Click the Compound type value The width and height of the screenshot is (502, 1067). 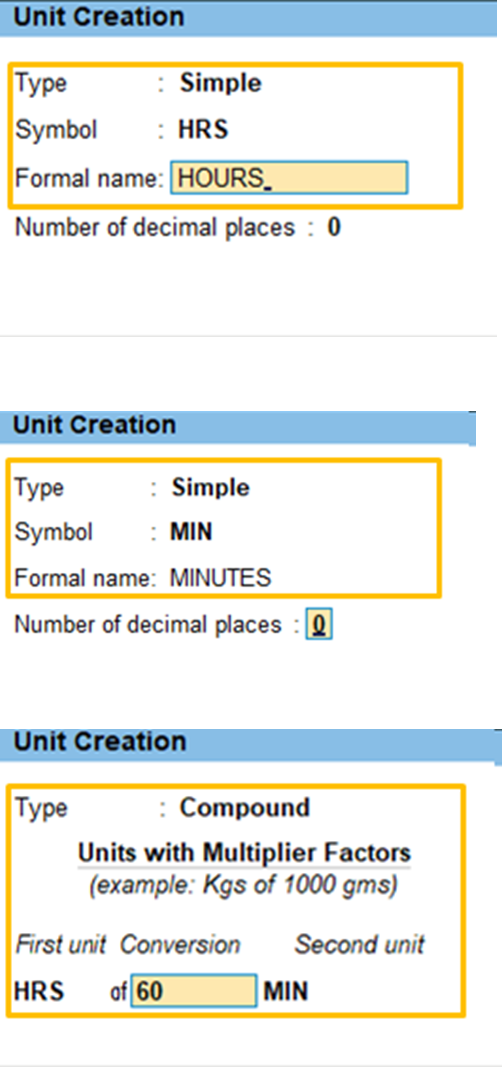(x=245, y=808)
